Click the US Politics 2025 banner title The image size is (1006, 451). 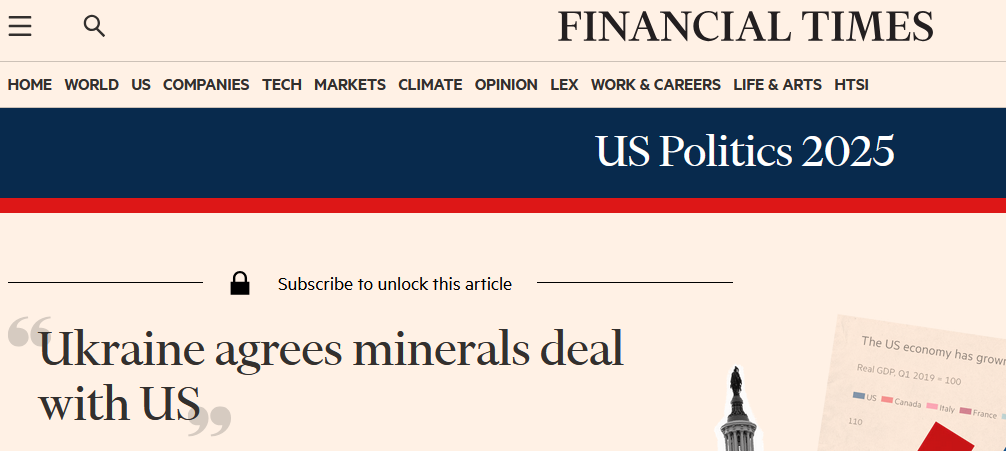click(x=745, y=152)
